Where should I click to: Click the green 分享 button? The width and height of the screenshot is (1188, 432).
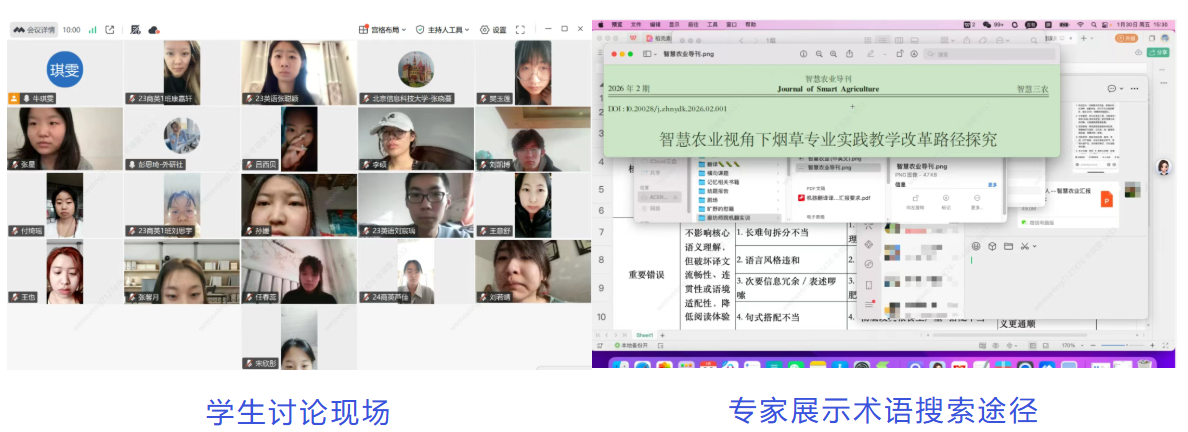[1158, 52]
